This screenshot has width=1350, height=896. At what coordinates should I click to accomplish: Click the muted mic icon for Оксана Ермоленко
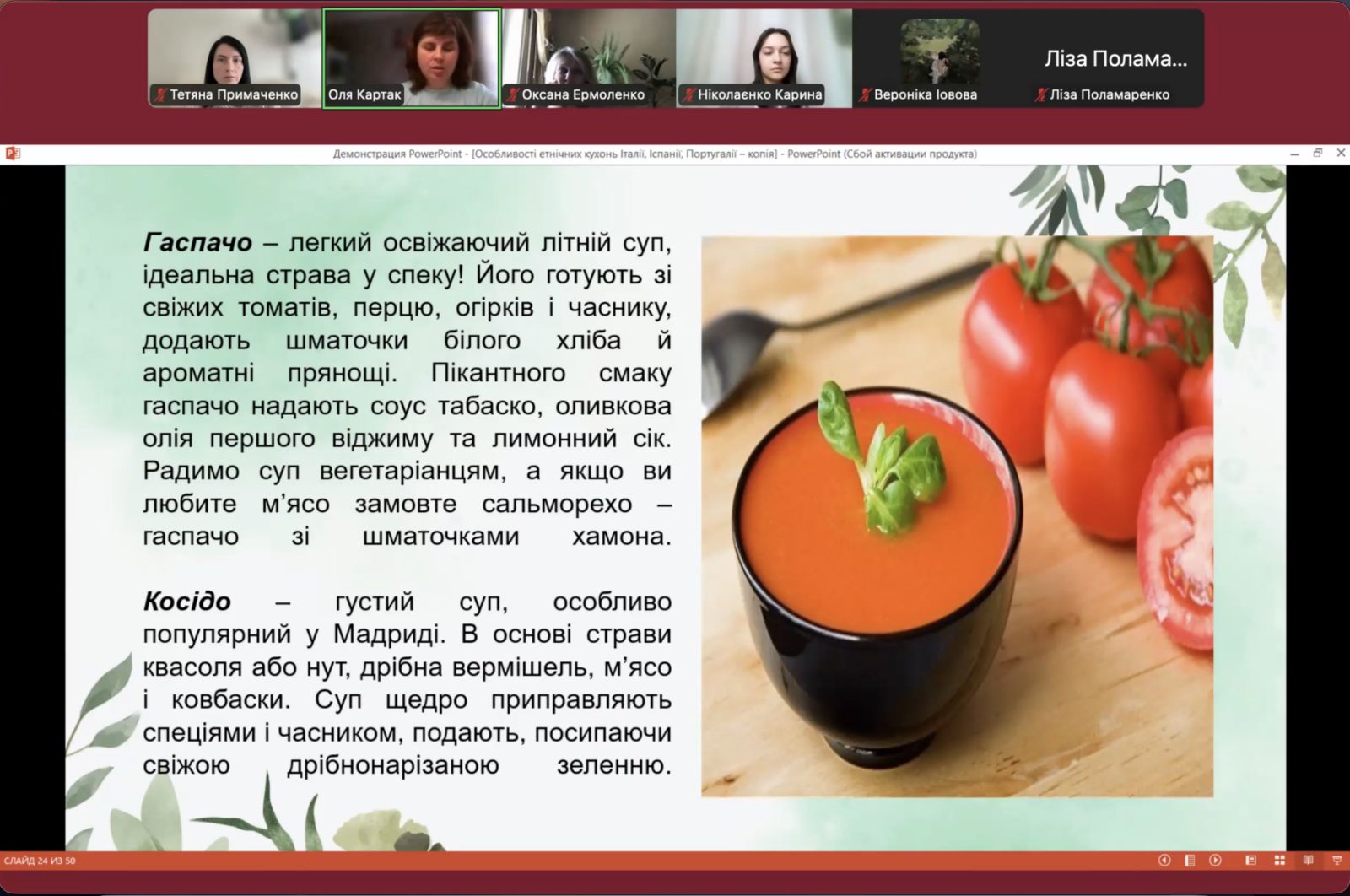pyautogui.click(x=511, y=94)
